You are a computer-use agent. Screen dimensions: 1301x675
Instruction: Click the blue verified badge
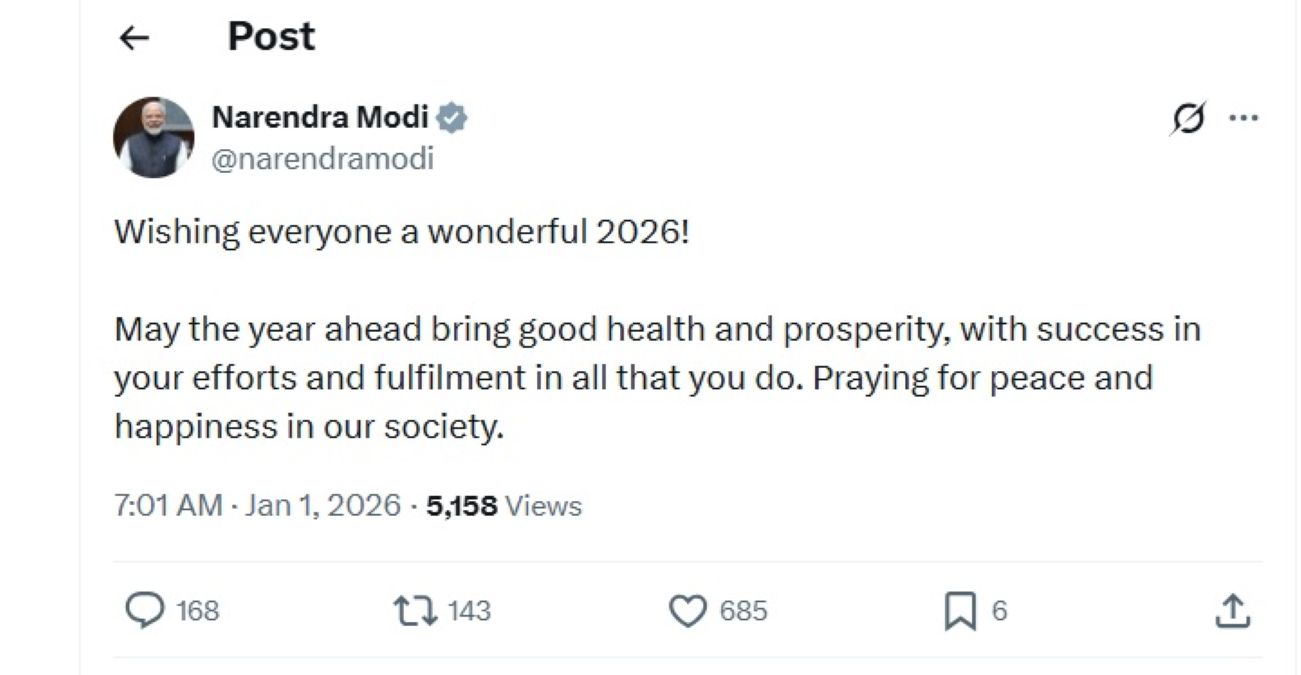[x=453, y=119]
